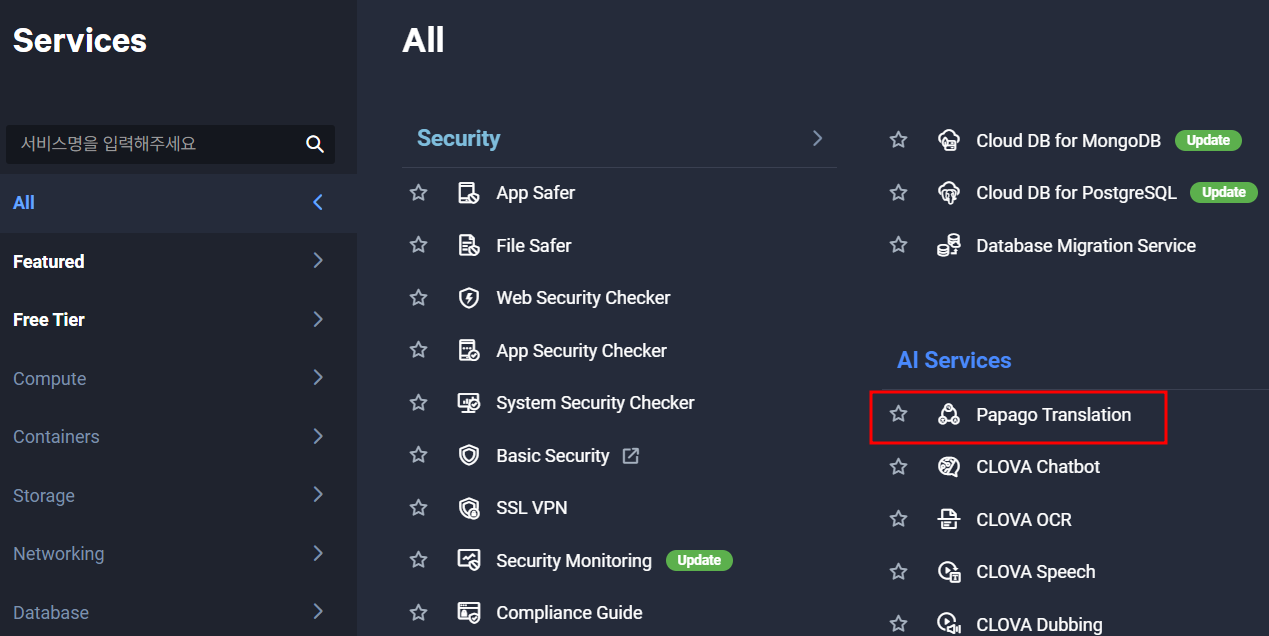The height and width of the screenshot is (636, 1269).
Task: Click the search magnifier icon
Action: tap(315, 144)
